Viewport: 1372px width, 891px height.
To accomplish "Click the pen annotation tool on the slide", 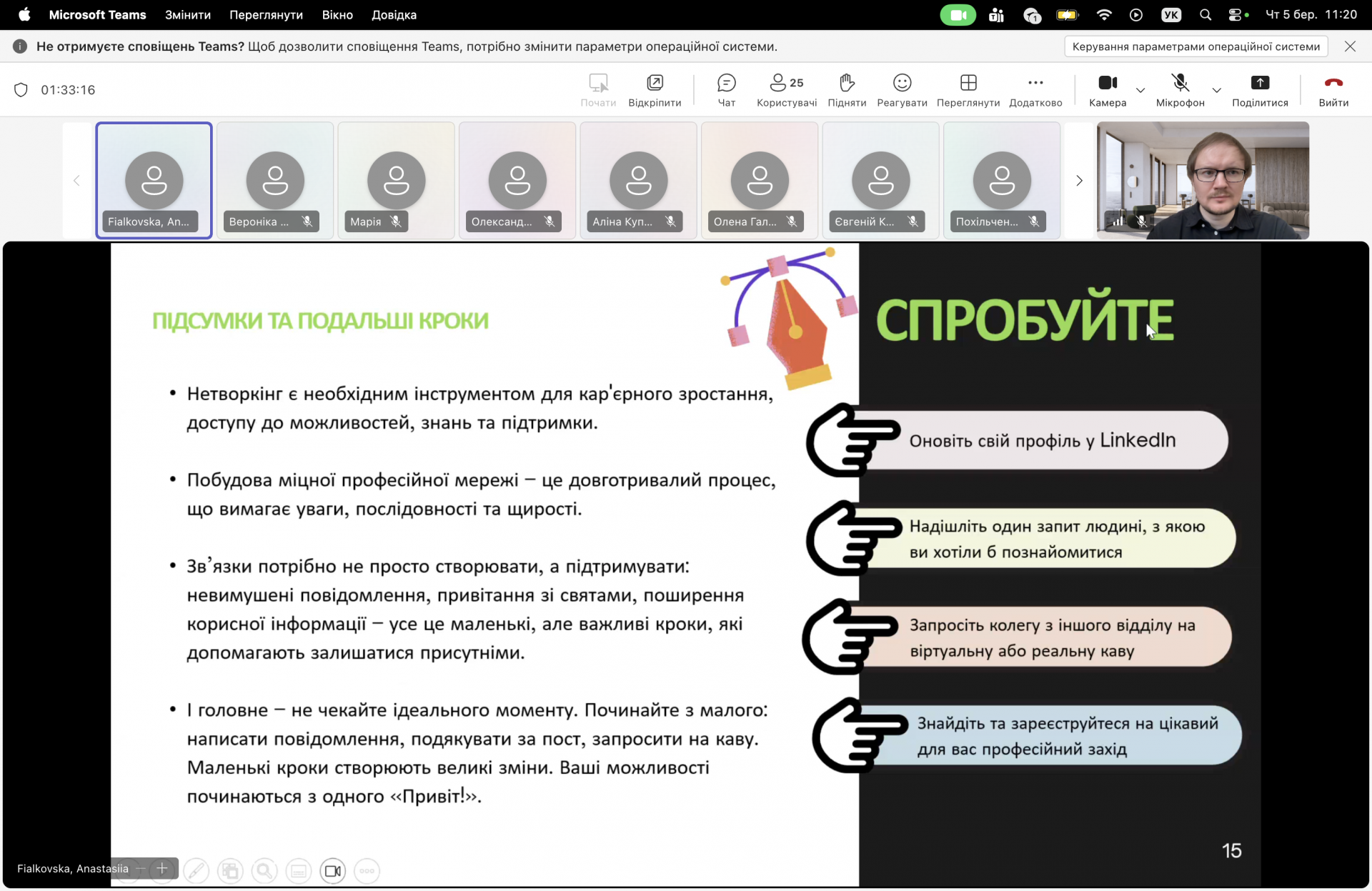I will [x=196, y=870].
